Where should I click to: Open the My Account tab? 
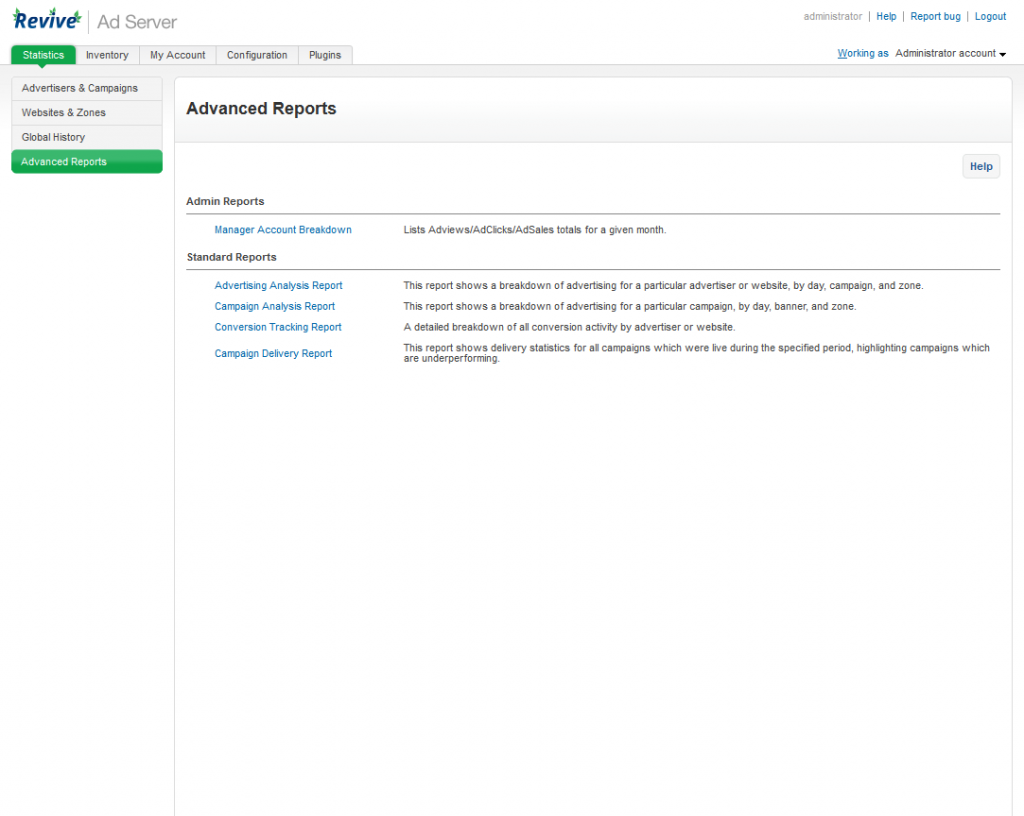(x=177, y=55)
